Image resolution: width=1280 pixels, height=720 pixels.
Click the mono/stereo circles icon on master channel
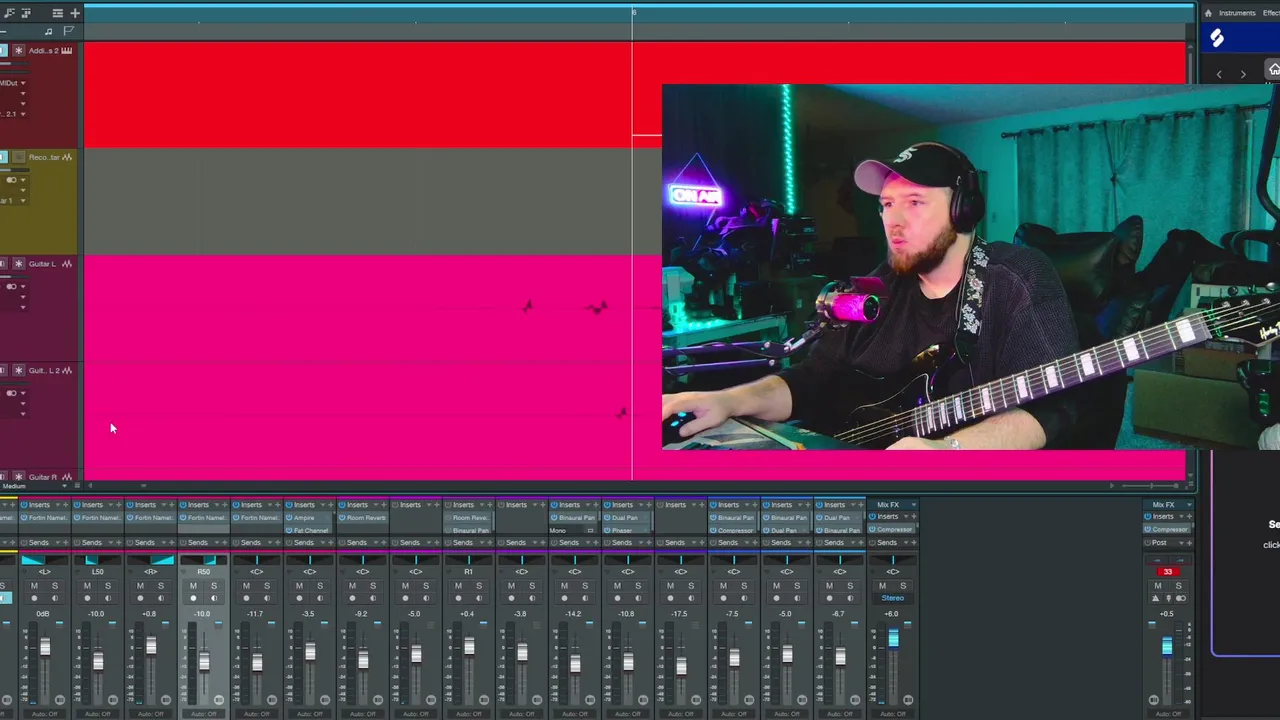point(1181,599)
